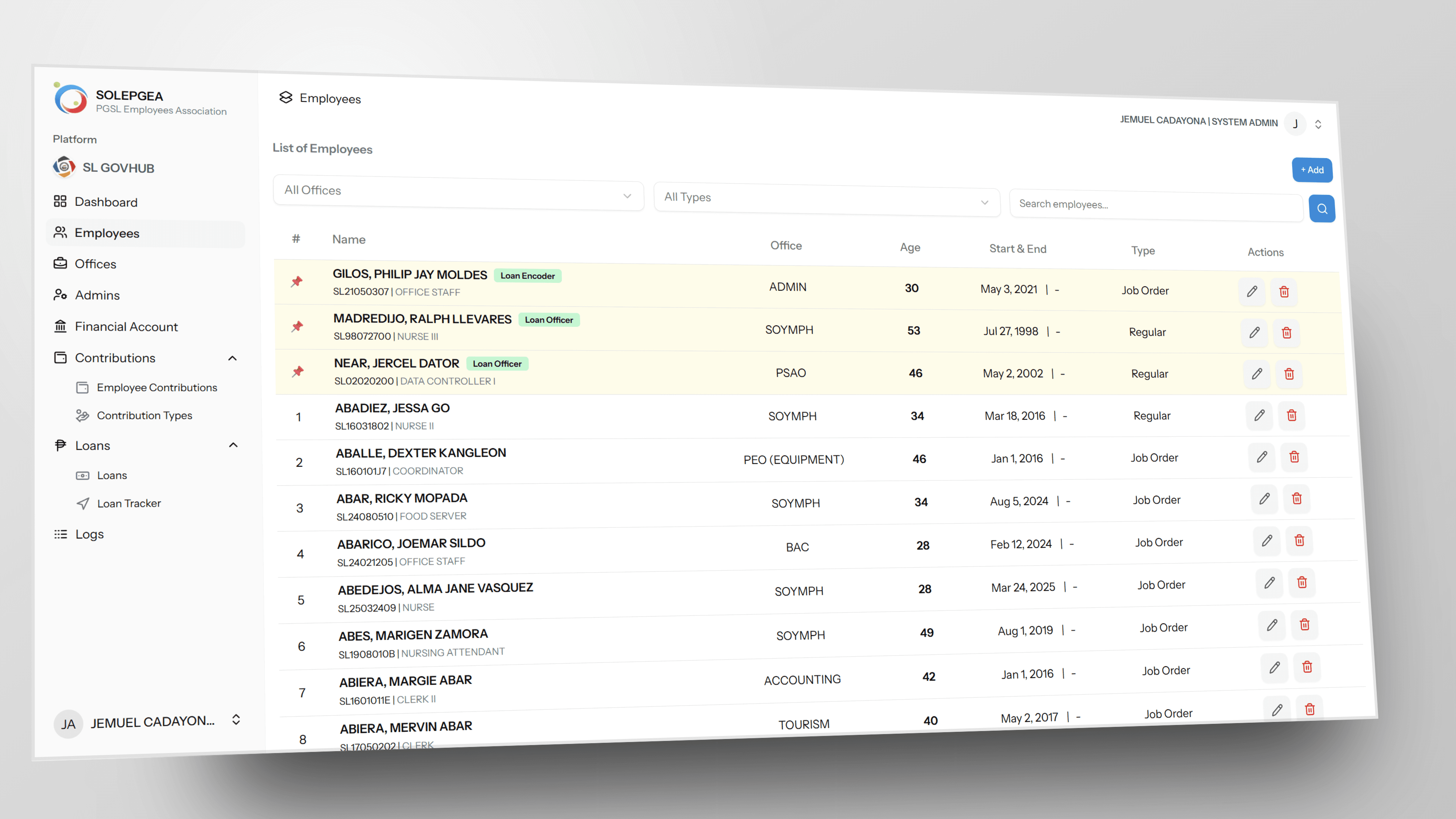Screen dimensions: 1456x819
Task: Unpin GILOS, PHILIP JAY MOLDES via pin icon
Action: click(297, 281)
